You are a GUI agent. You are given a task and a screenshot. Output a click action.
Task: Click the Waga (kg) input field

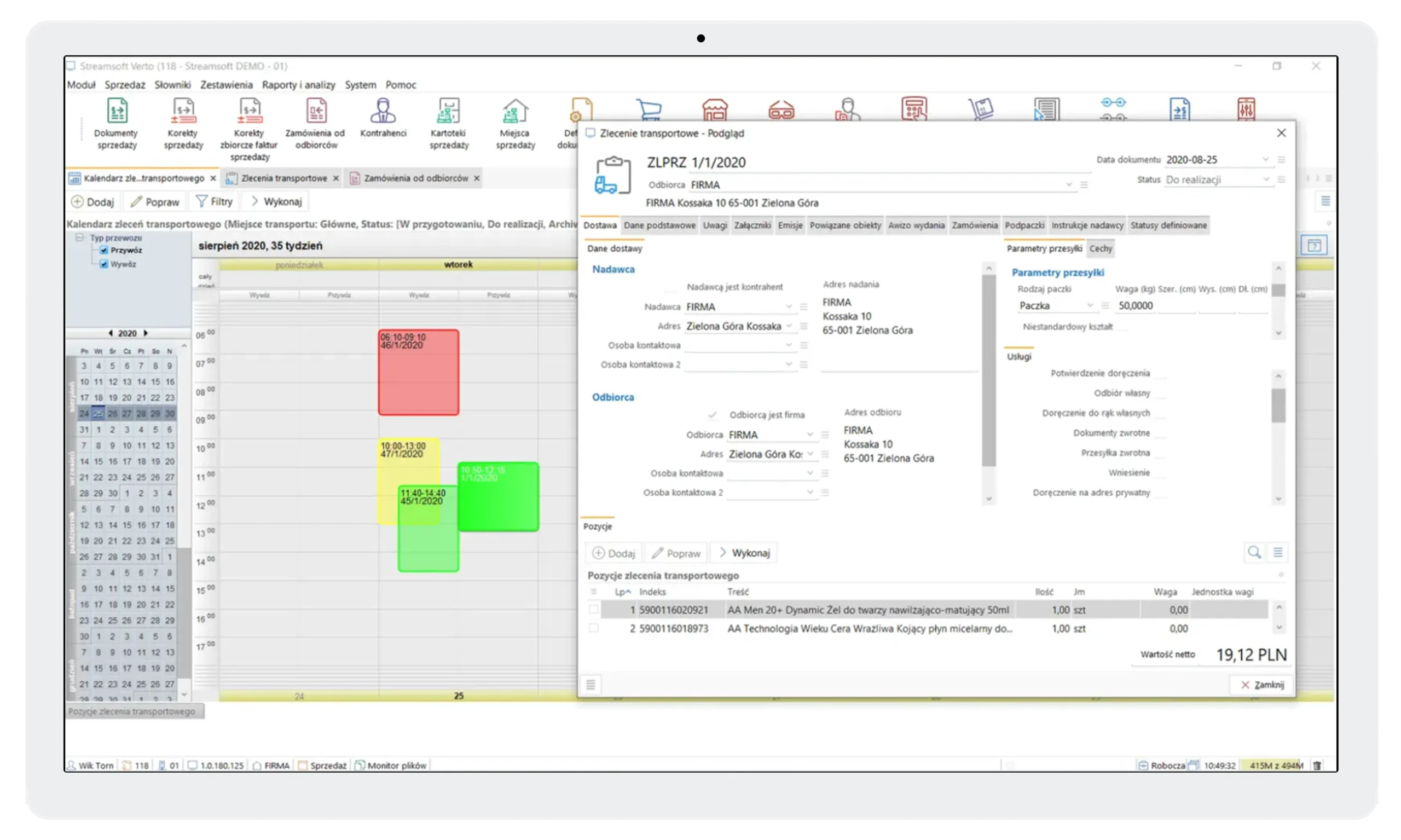[1136, 306]
